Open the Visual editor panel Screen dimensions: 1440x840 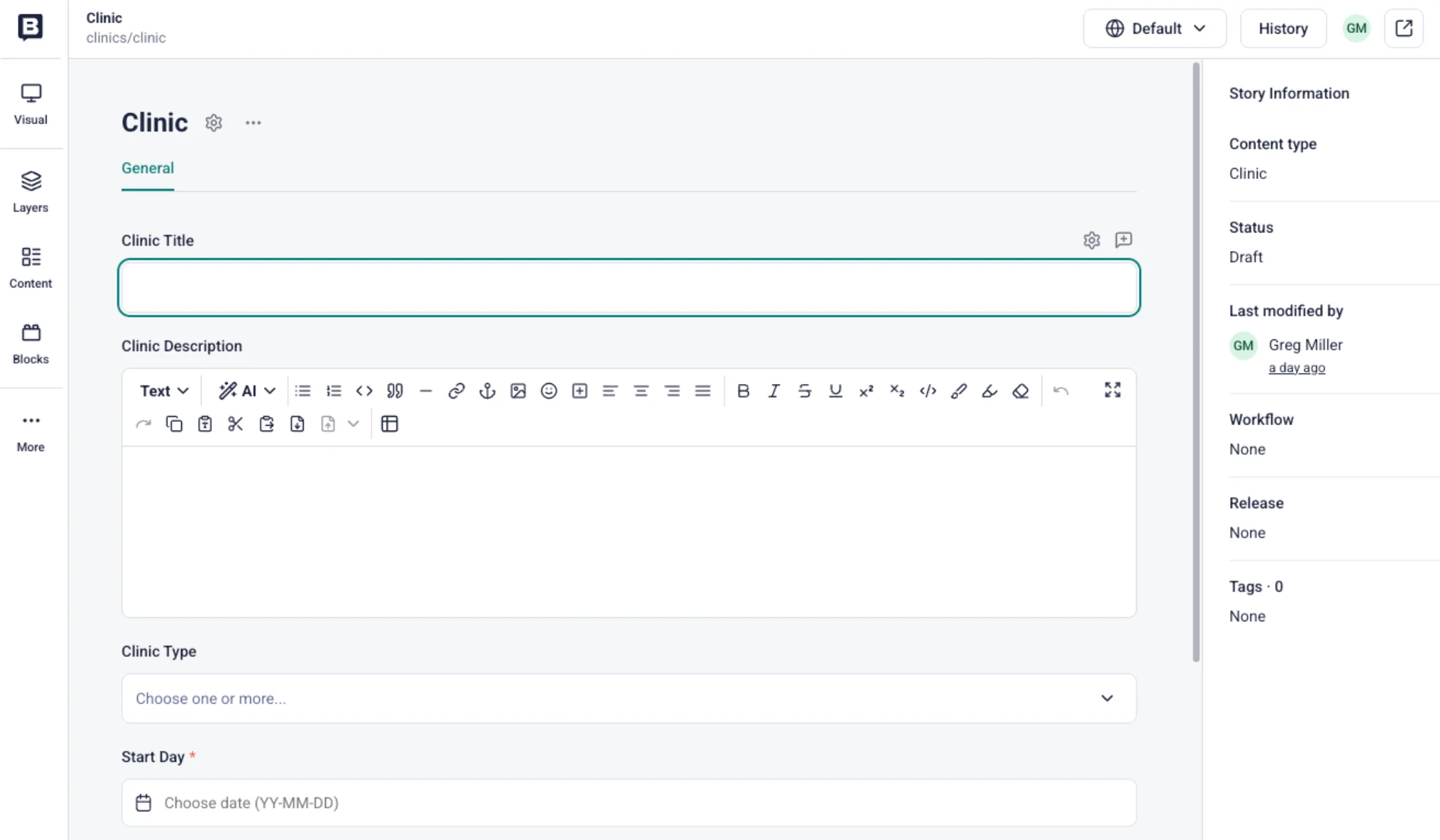click(30, 103)
